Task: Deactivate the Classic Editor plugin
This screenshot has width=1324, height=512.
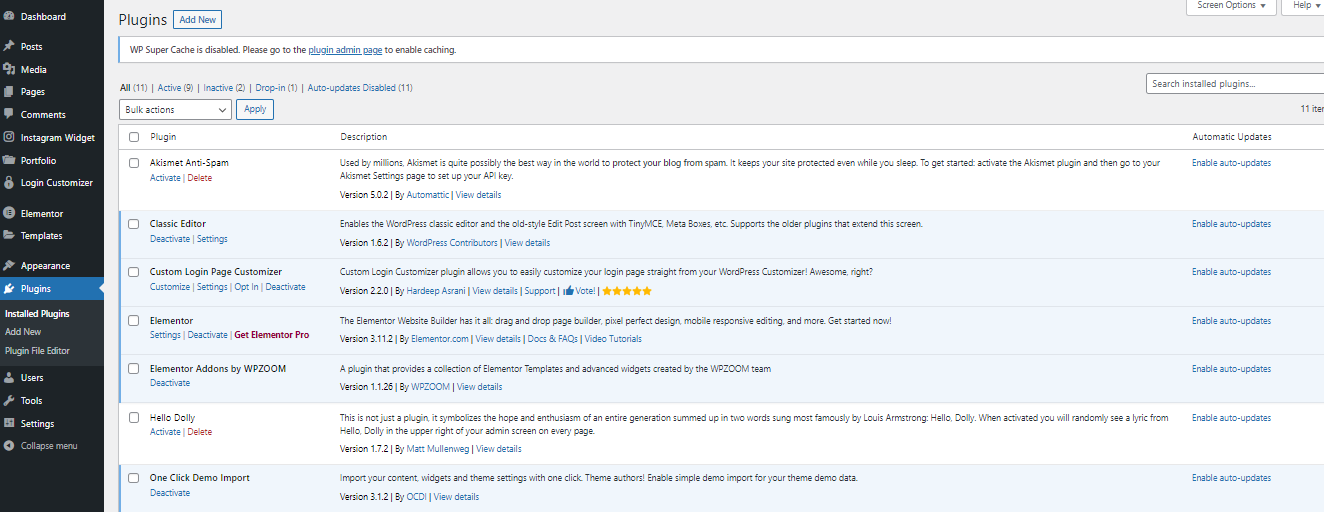Action: coord(170,239)
